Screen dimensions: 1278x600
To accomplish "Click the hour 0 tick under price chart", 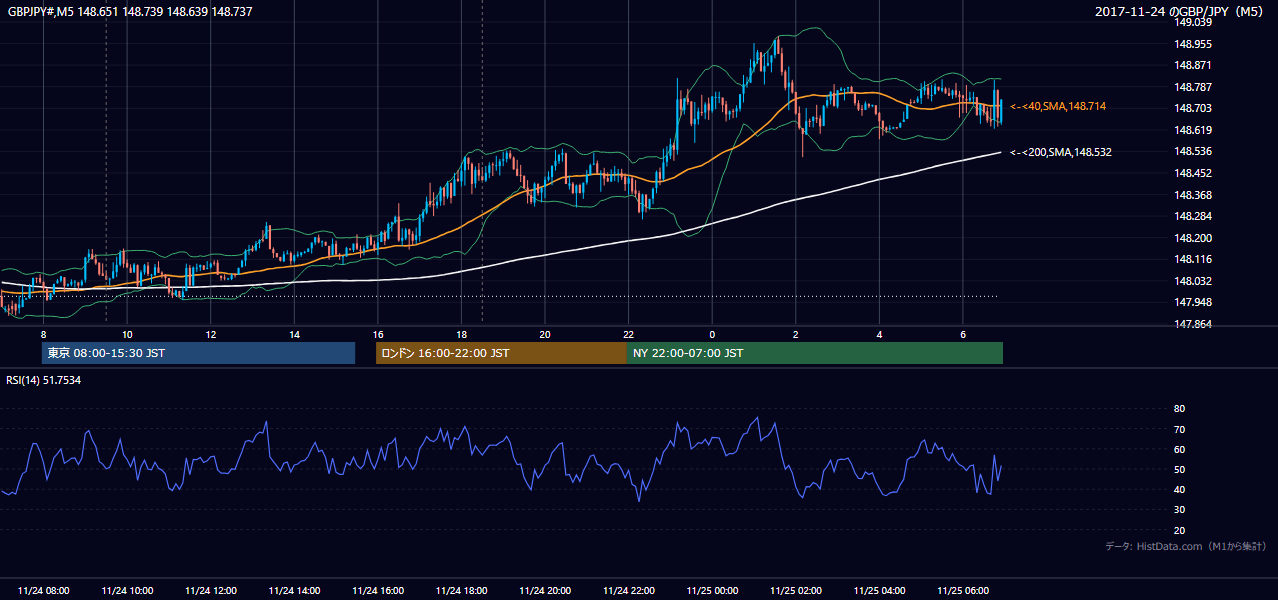I will pos(712,334).
